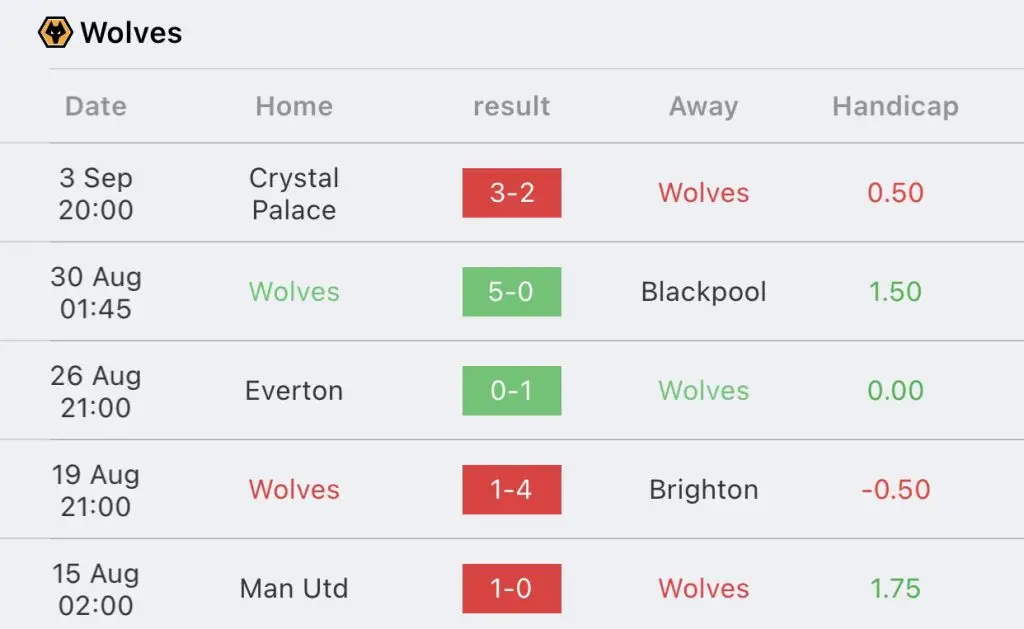Open the Wolves team title
1024x629 pixels.
point(131,33)
